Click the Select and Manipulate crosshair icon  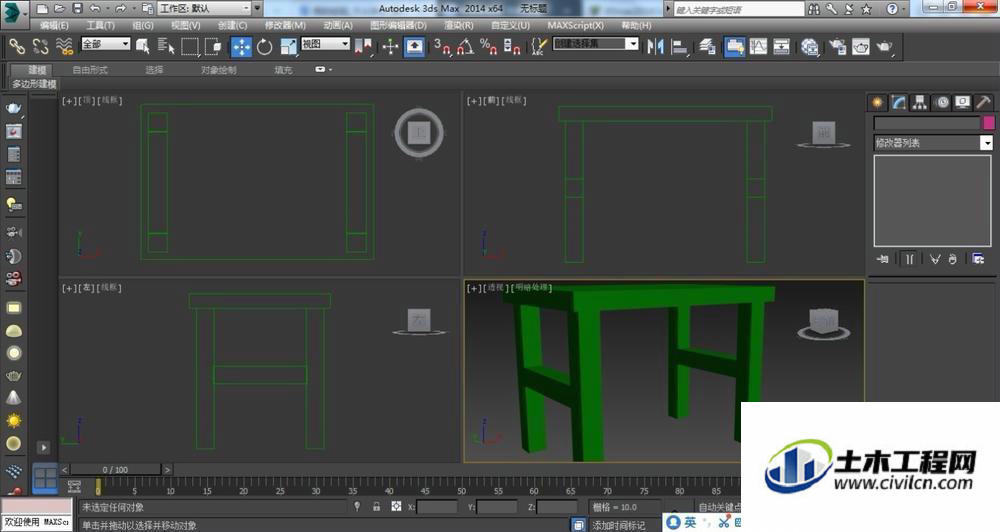(390, 46)
